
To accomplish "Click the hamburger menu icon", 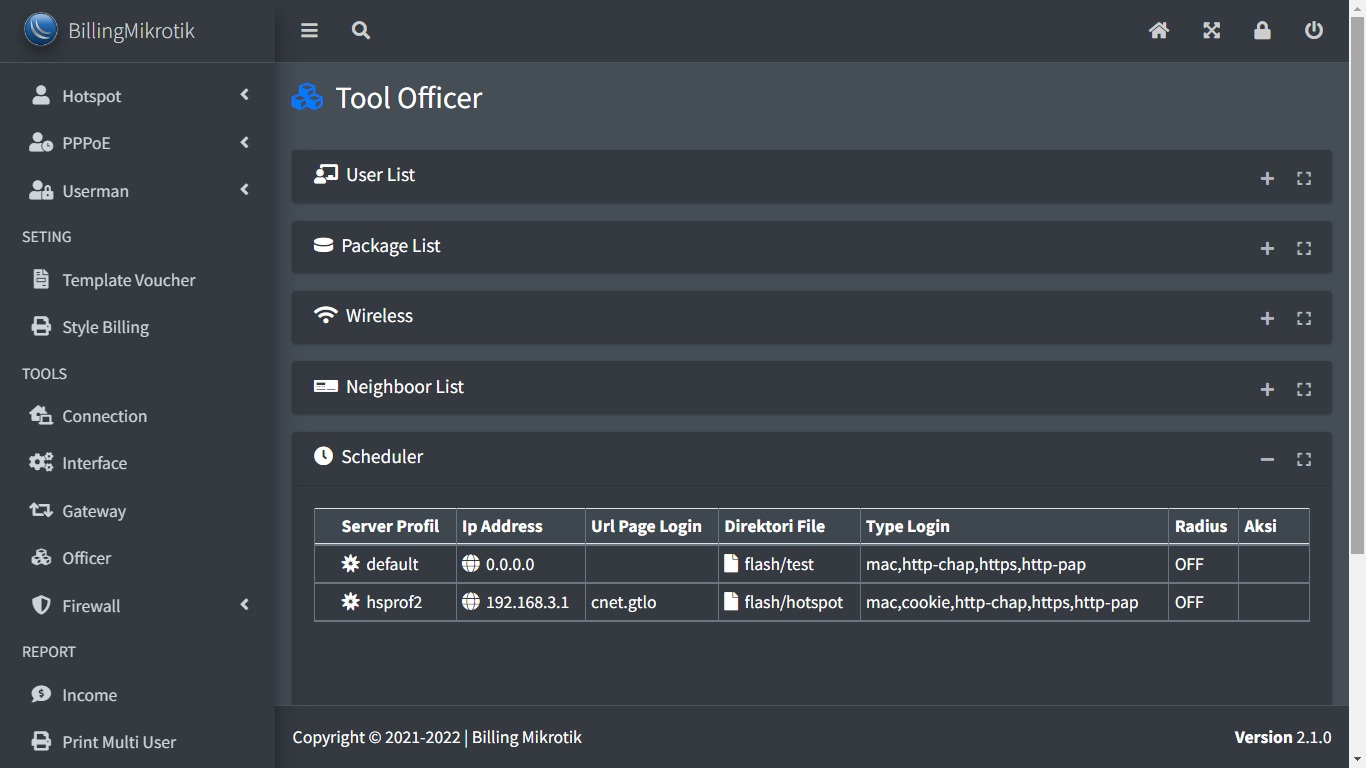I will click(x=309, y=31).
